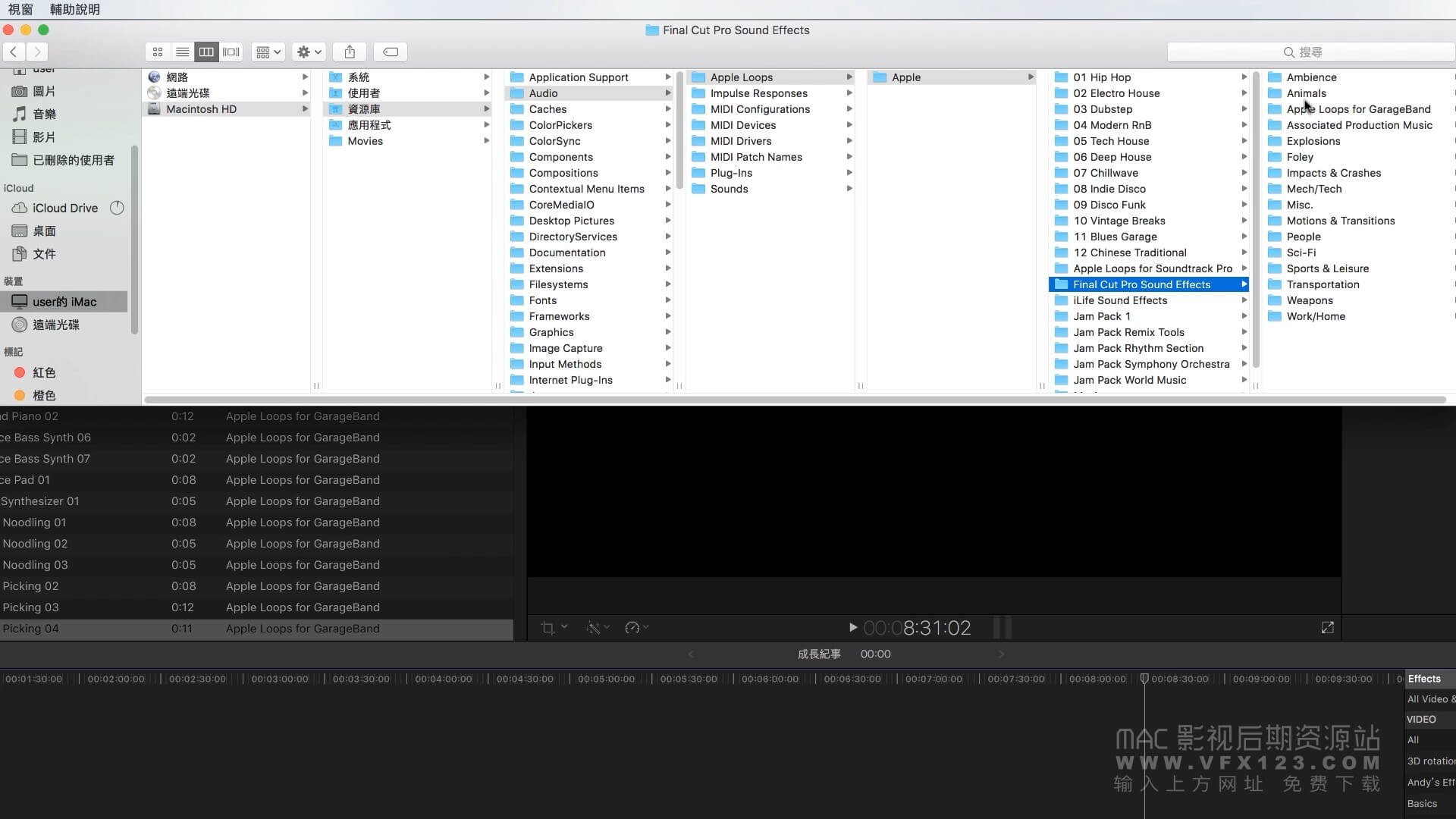1456x819 pixels.
Task: Switch Finder to Cover Flow view
Action: (231, 52)
